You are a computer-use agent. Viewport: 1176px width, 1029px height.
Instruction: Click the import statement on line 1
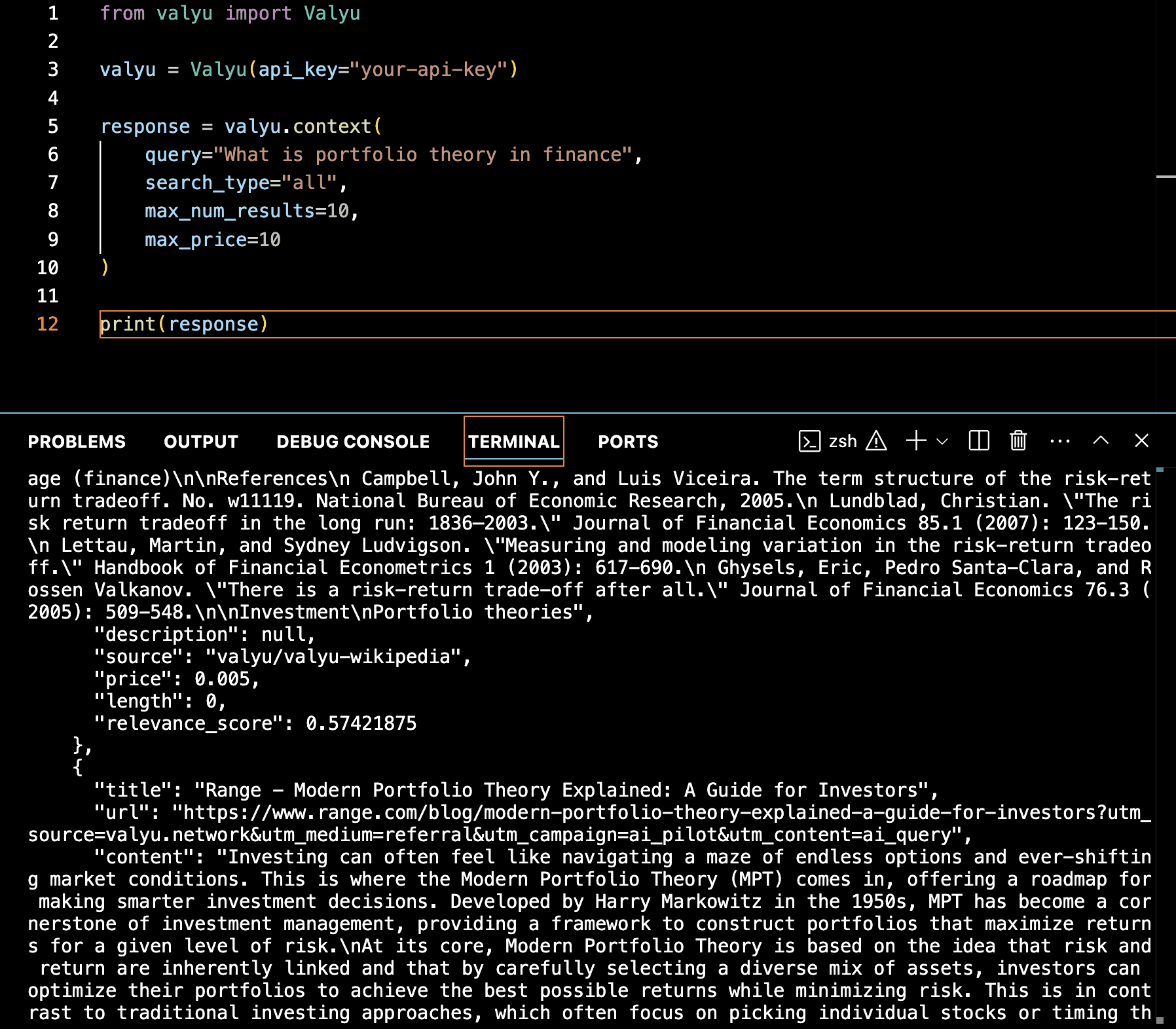click(x=230, y=13)
